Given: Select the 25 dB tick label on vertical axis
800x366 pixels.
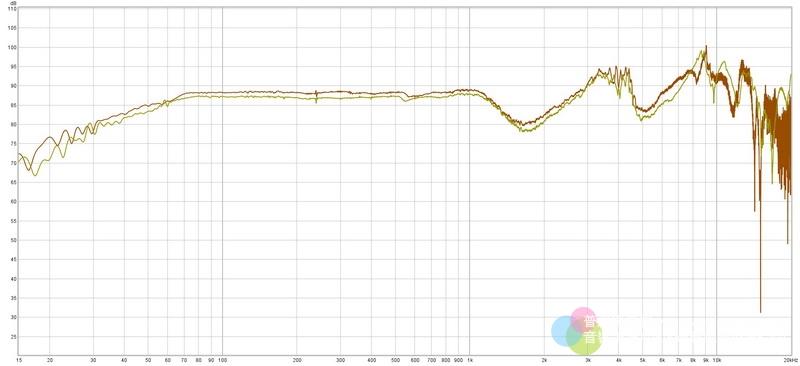Looking at the screenshot, I should tap(13, 337).
